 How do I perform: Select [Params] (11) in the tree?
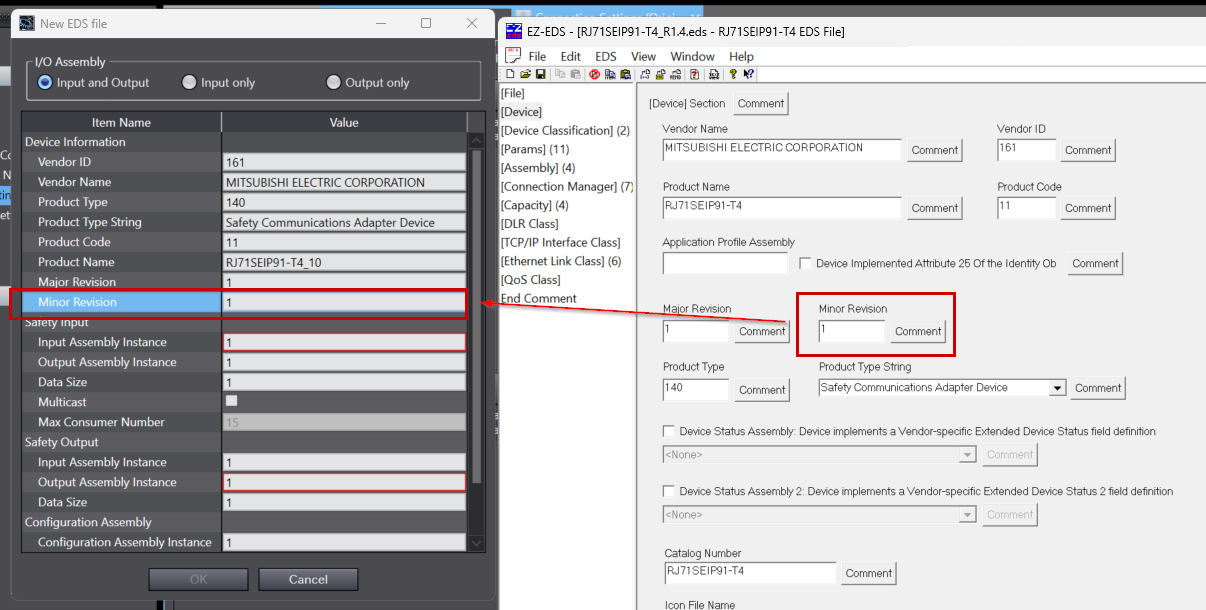pos(535,149)
